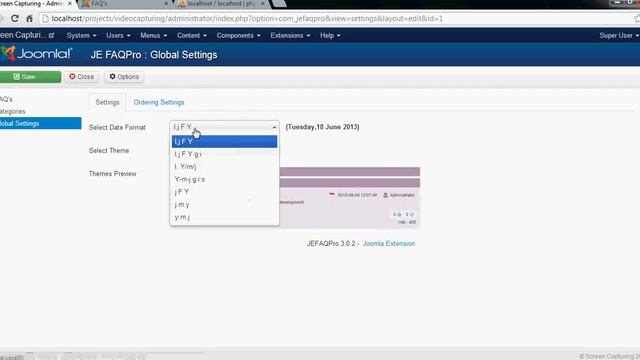Click the 'JE FAQPro : Global Settings' heading
The image size is (640, 360).
(154, 55)
